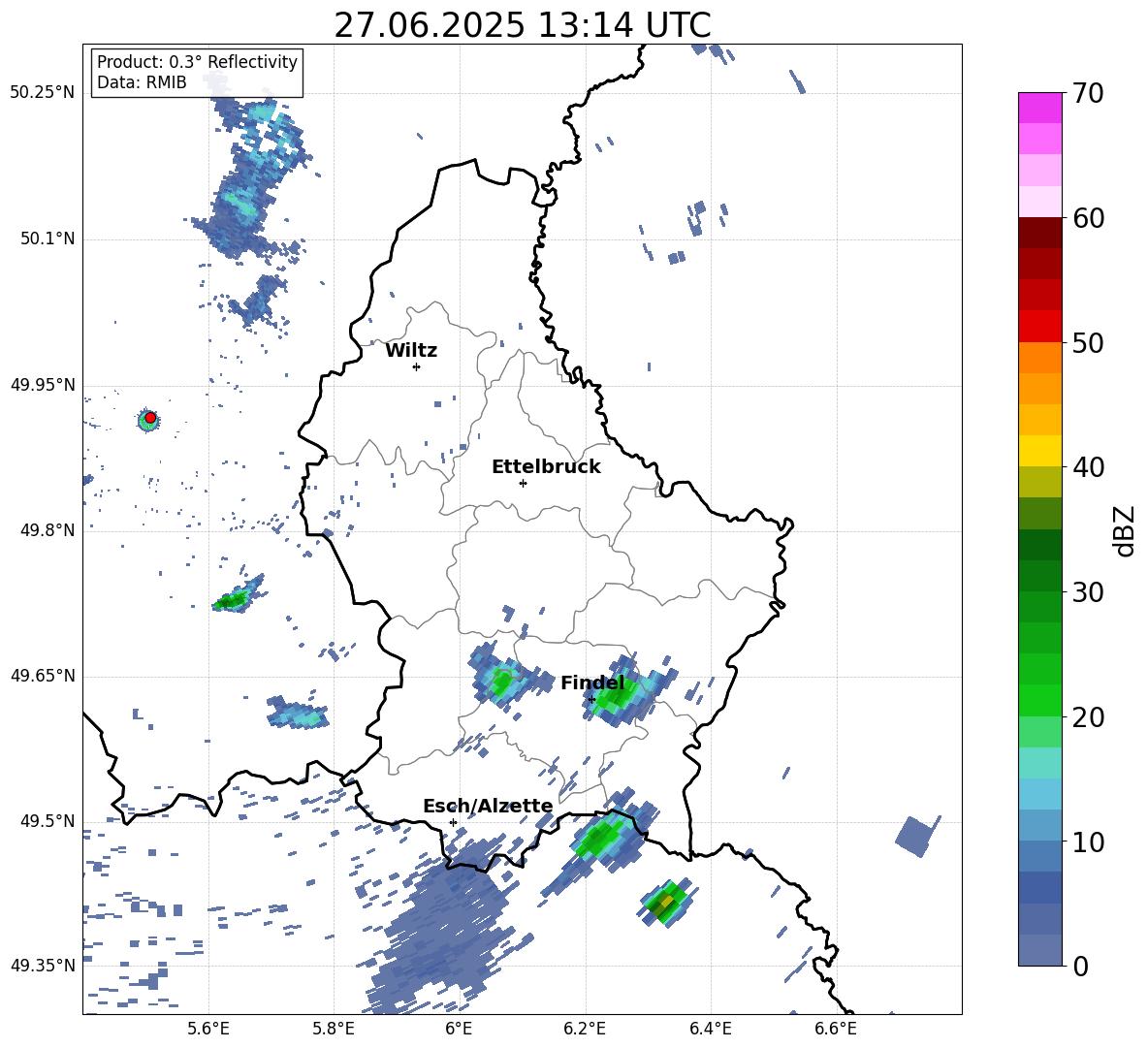The image size is (1148, 1048).
Task: Click the 60 colorbar tick value
Action: 1088,218
